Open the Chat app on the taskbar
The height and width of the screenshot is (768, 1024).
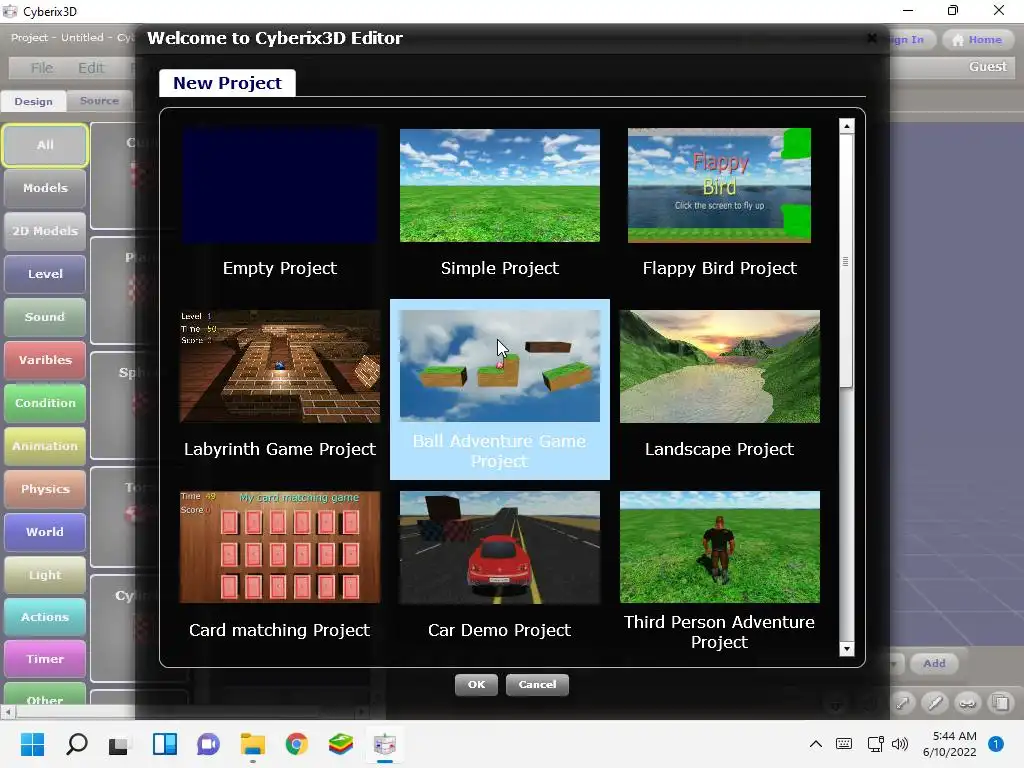pyautogui.click(x=208, y=744)
